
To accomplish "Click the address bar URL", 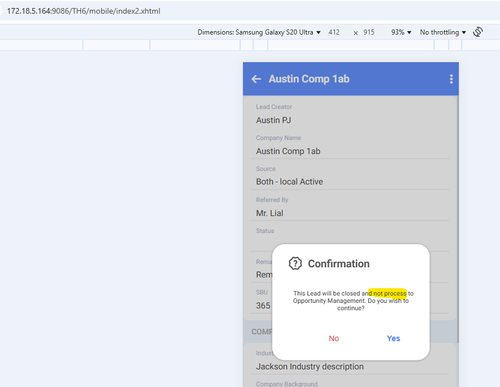I will click(x=84, y=11).
